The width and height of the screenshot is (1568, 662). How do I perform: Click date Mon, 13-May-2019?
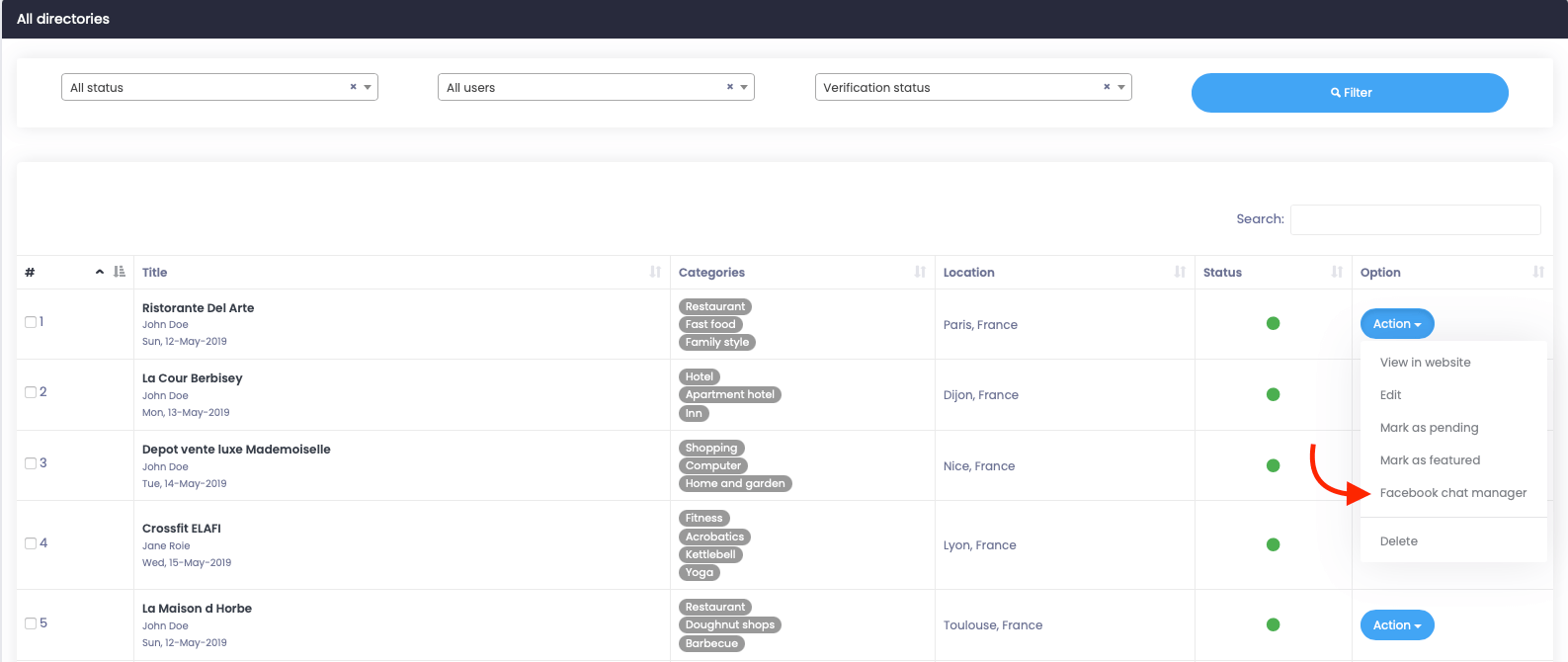click(x=186, y=412)
